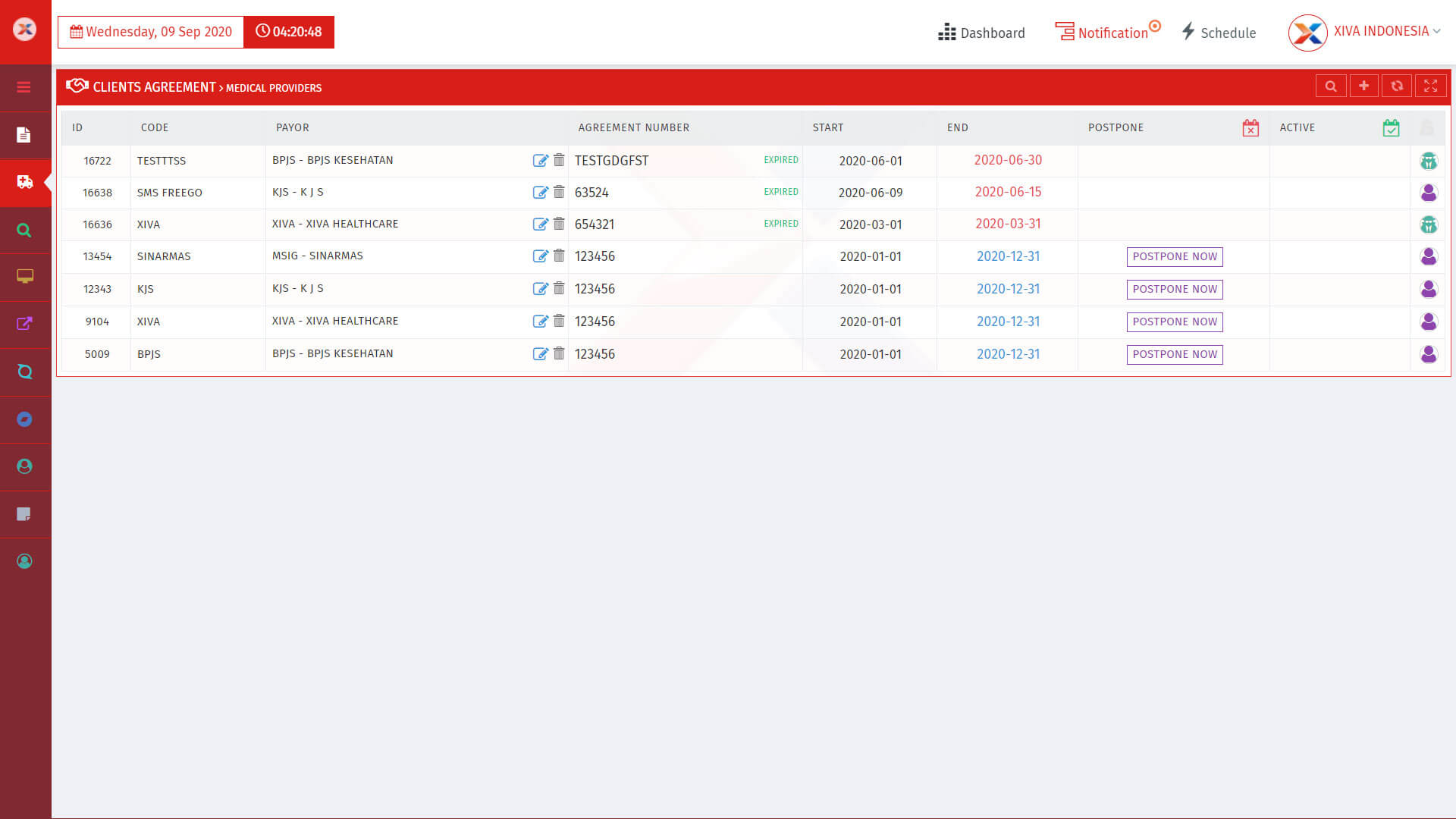Open the sticky note icon in sidebar

click(x=24, y=514)
